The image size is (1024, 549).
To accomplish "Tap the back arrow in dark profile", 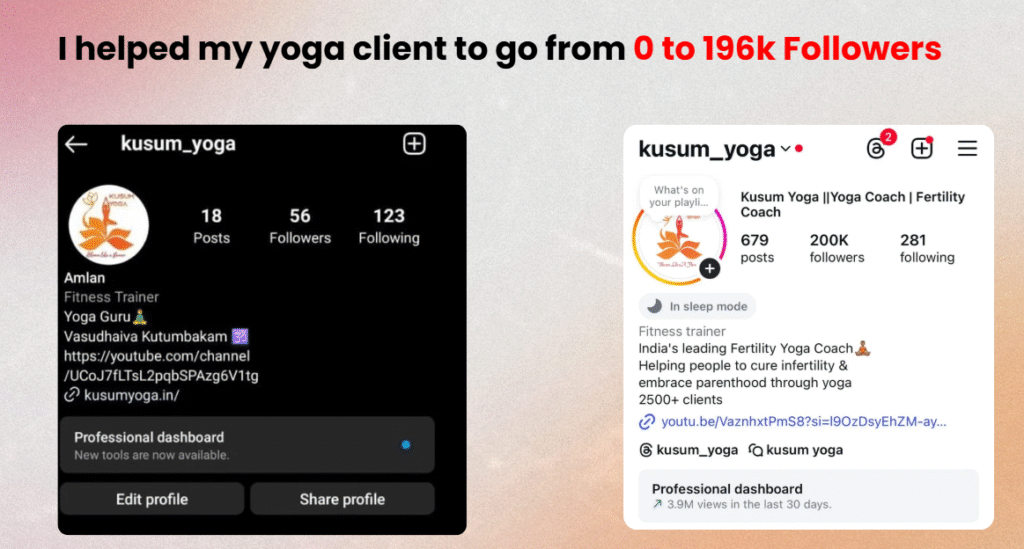I will click(76, 144).
